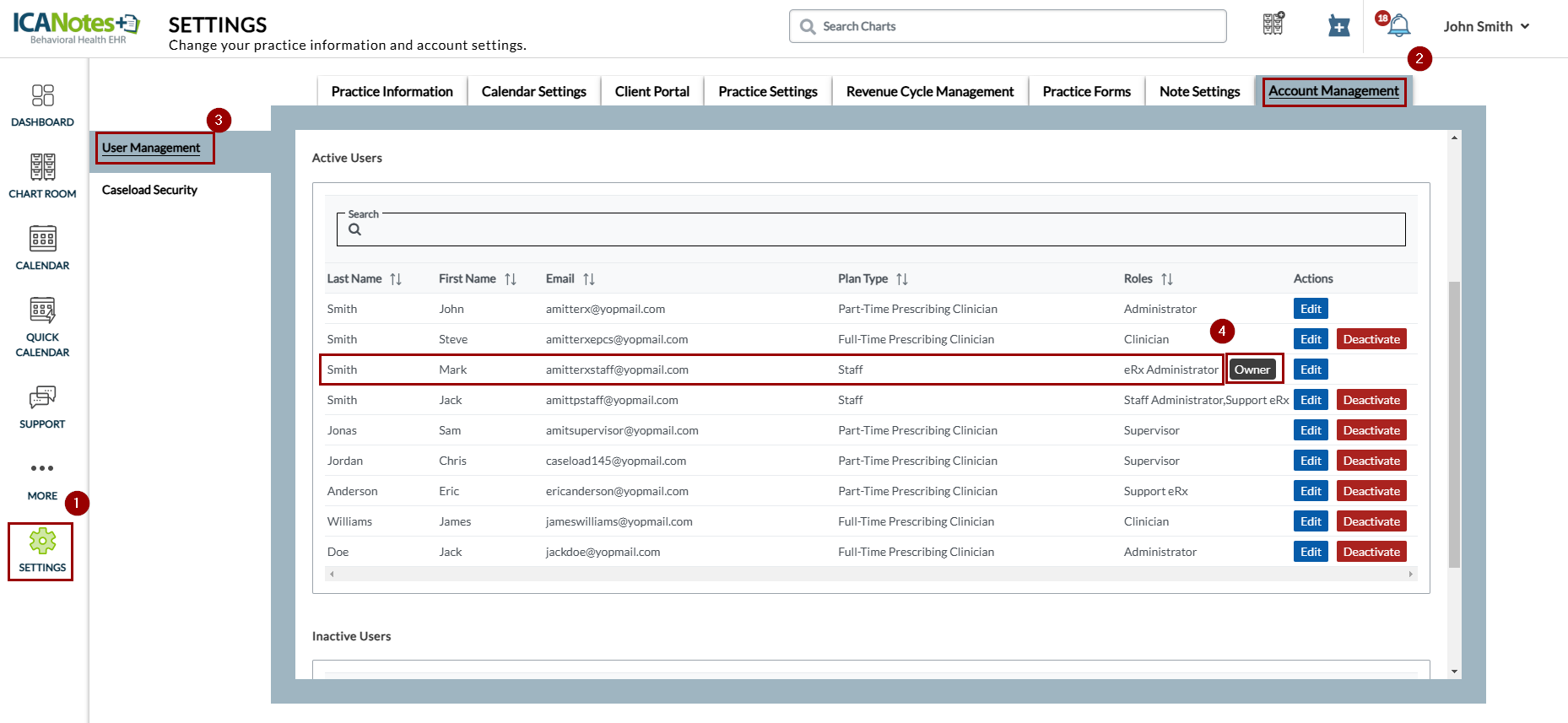The width and height of the screenshot is (1568, 723).
Task: Sort users by Roles column arrows
Action: click(1167, 279)
